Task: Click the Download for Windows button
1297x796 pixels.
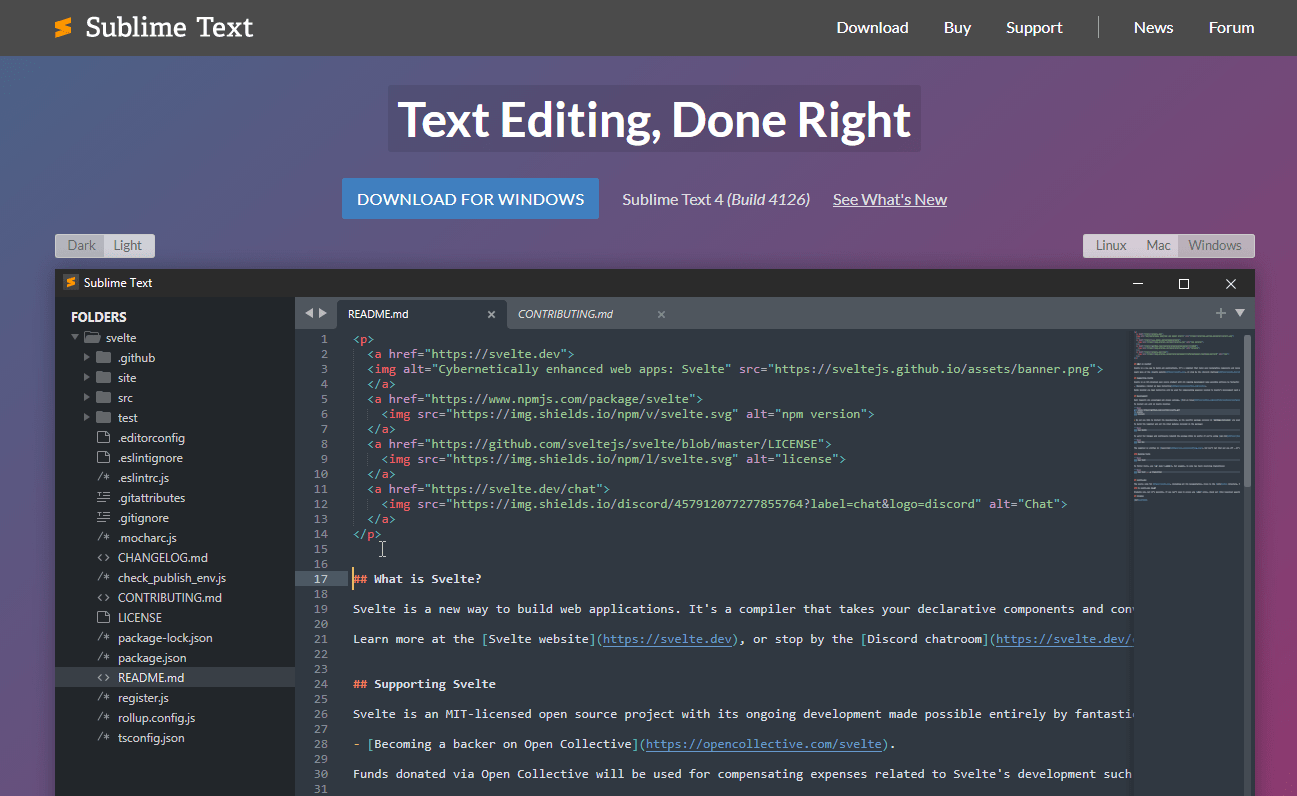Action: 470,199
